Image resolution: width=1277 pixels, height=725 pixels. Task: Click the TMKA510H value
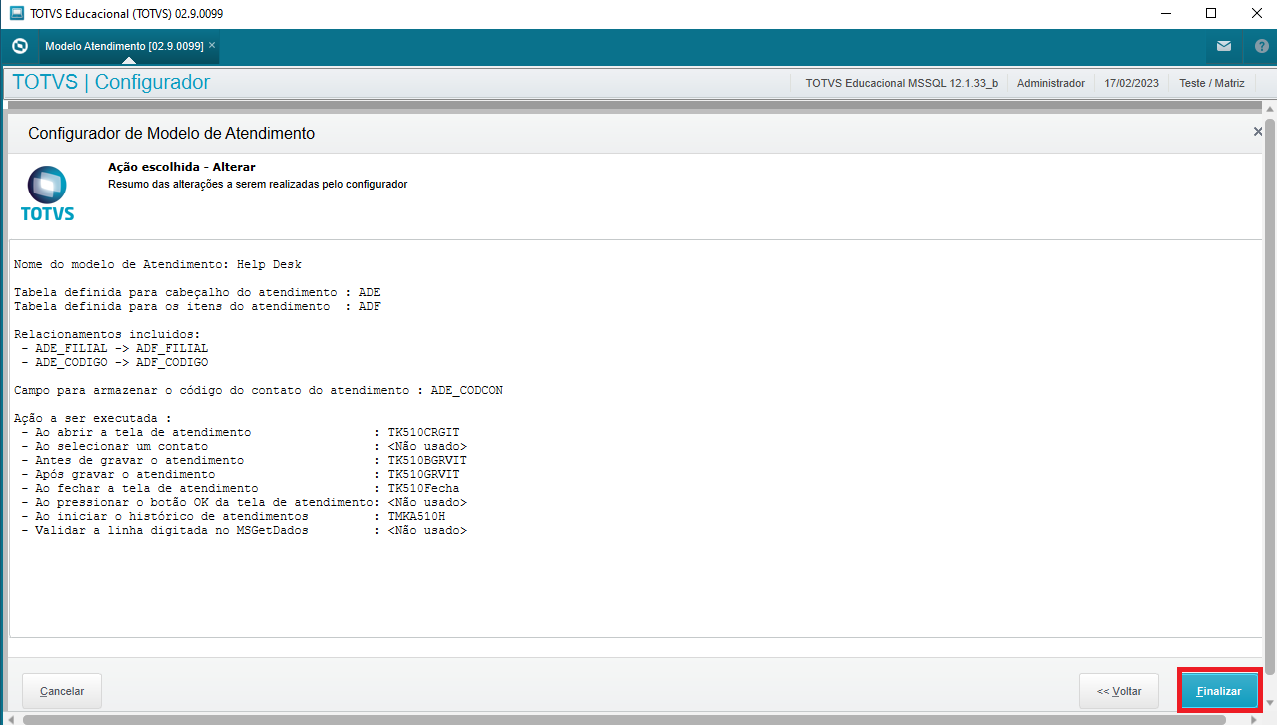[x=417, y=516]
